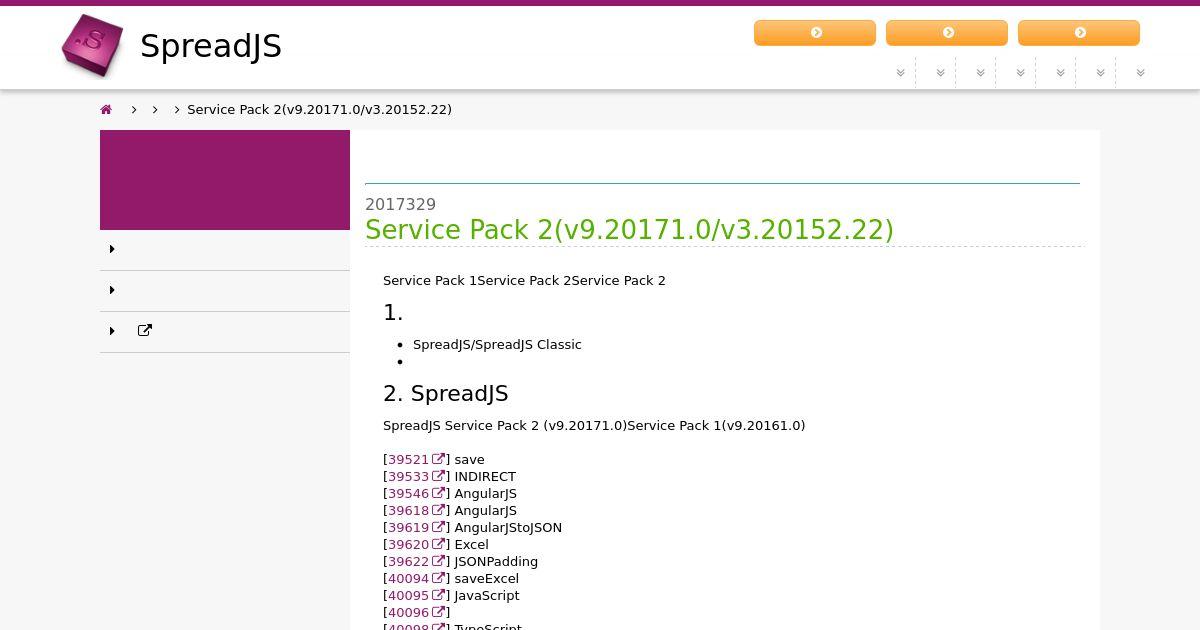Click the date text 2017329
The width and height of the screenshot is (1200, 630).
400,204
